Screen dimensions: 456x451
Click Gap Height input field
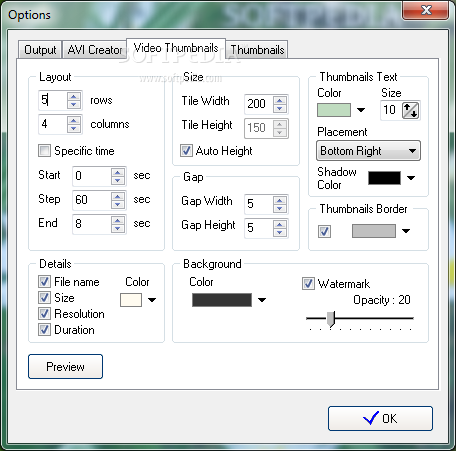pyautogui.click(x=259, y=228)
